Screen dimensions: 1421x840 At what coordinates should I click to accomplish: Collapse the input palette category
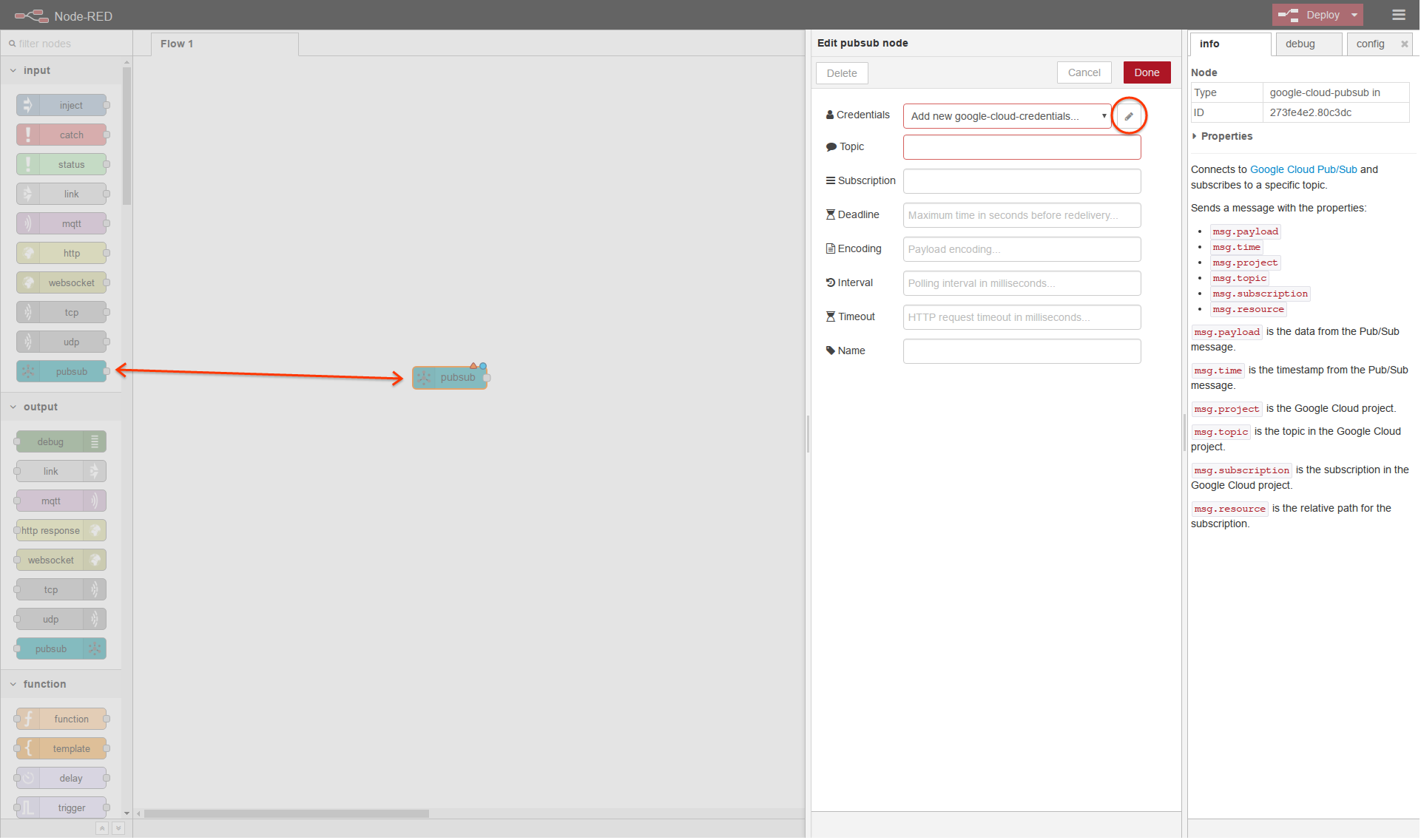tap(36, 70)
